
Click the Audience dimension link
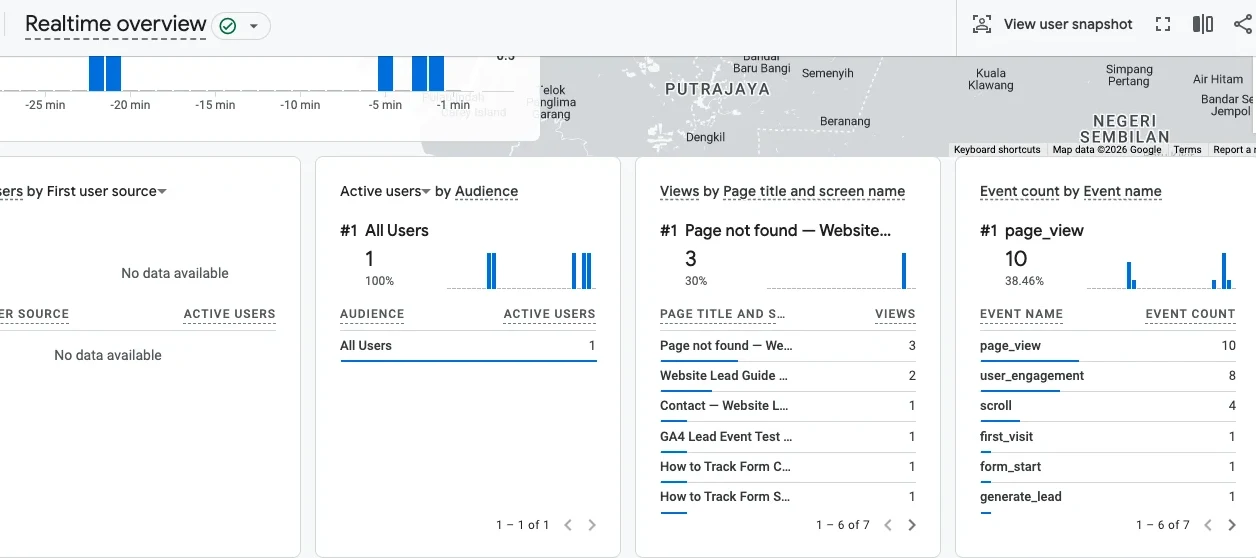coord(486,191)
